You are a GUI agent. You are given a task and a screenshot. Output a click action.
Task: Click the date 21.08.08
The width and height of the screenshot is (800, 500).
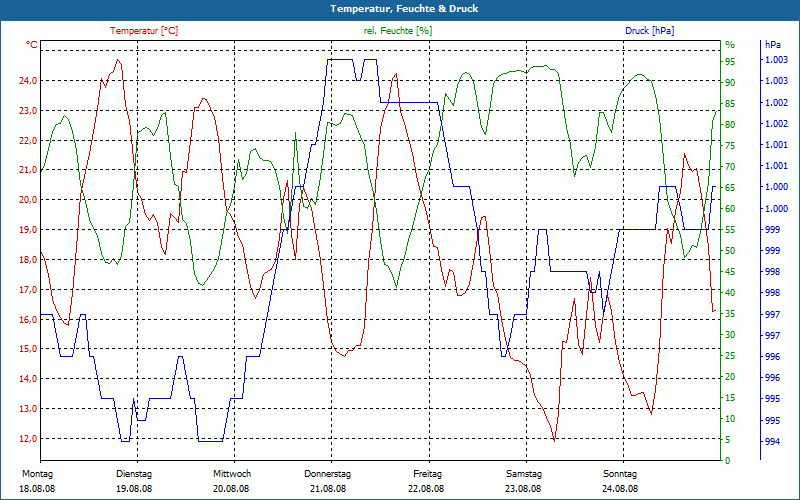pos(328,489)
